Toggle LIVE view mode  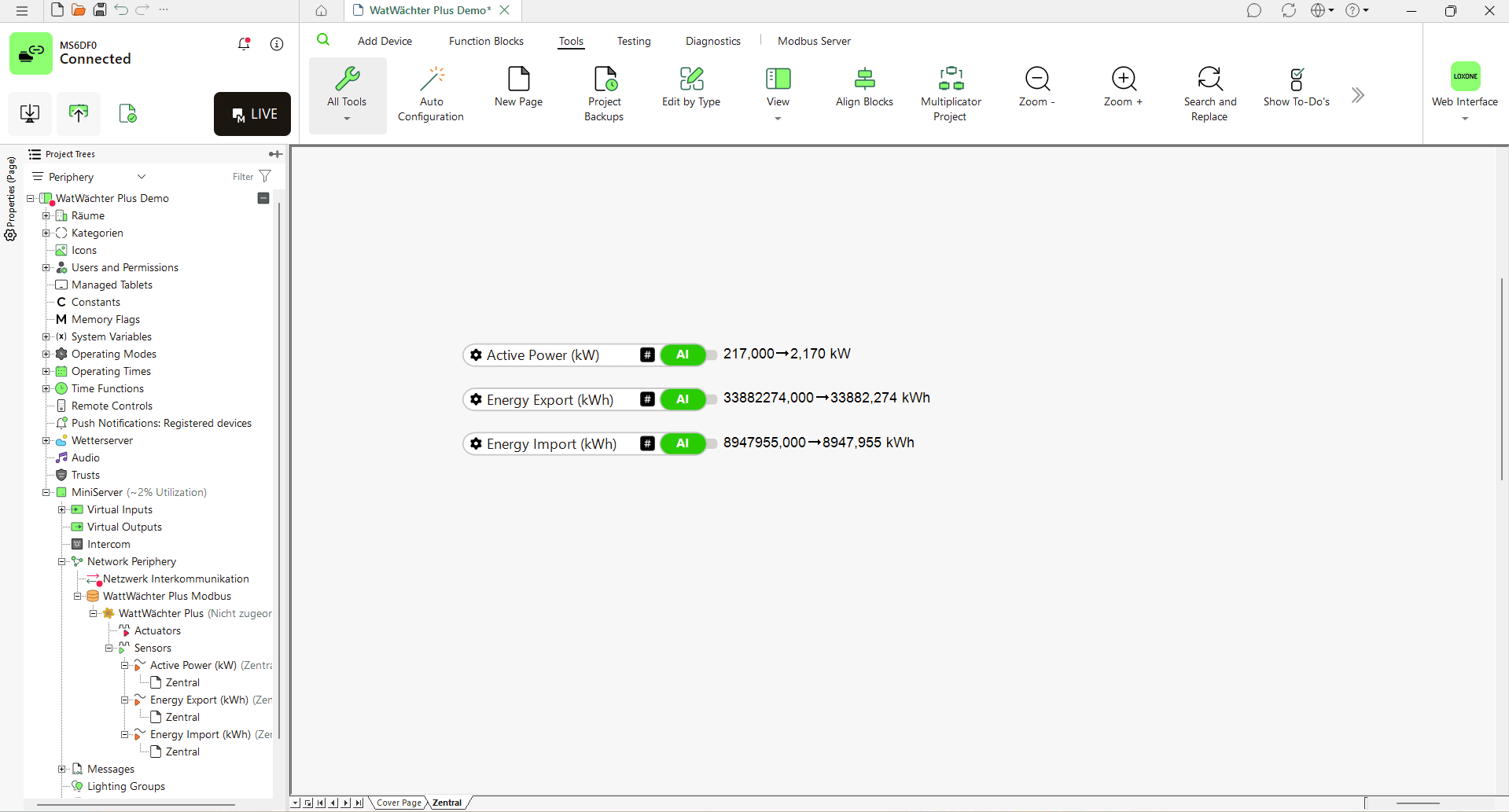point(252,114)
